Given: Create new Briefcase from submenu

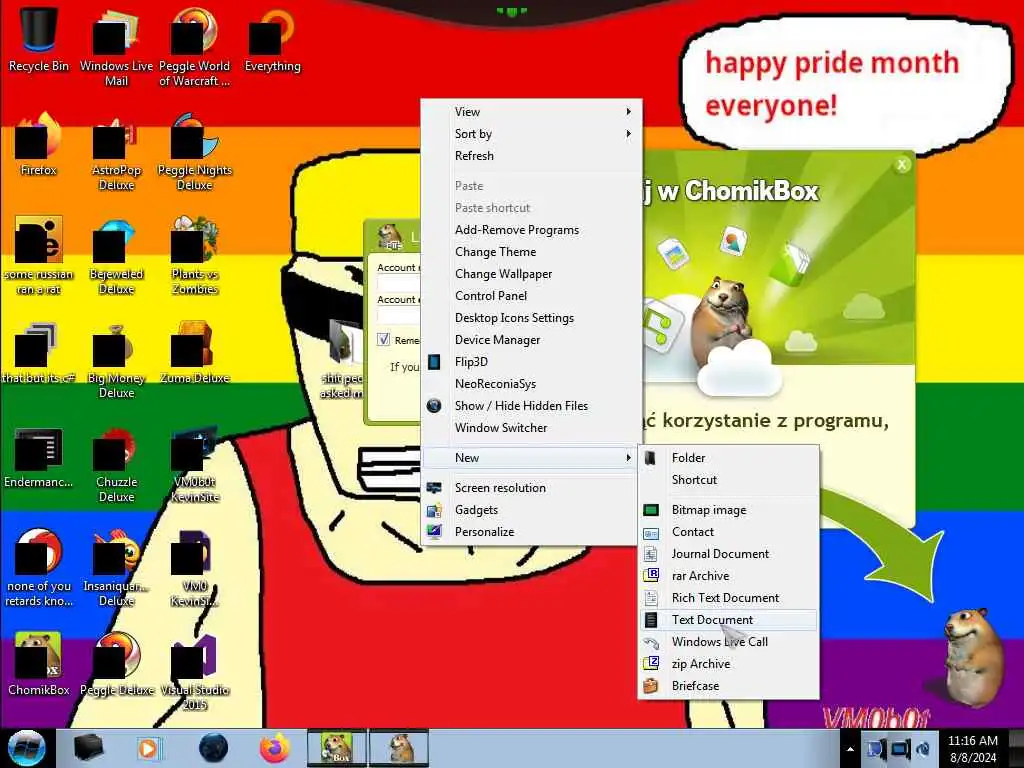Looking at the screenshot, I should [728, 686].
